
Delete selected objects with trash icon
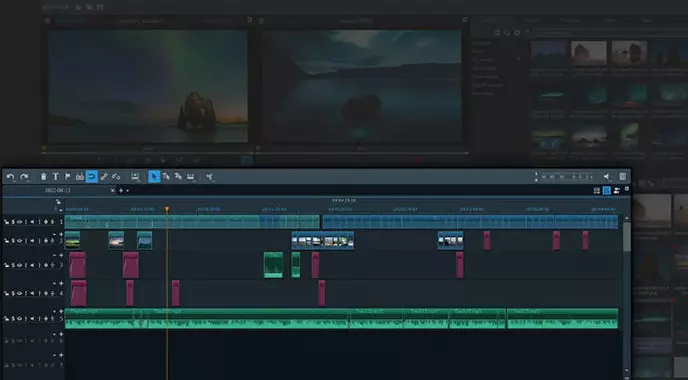43,177
